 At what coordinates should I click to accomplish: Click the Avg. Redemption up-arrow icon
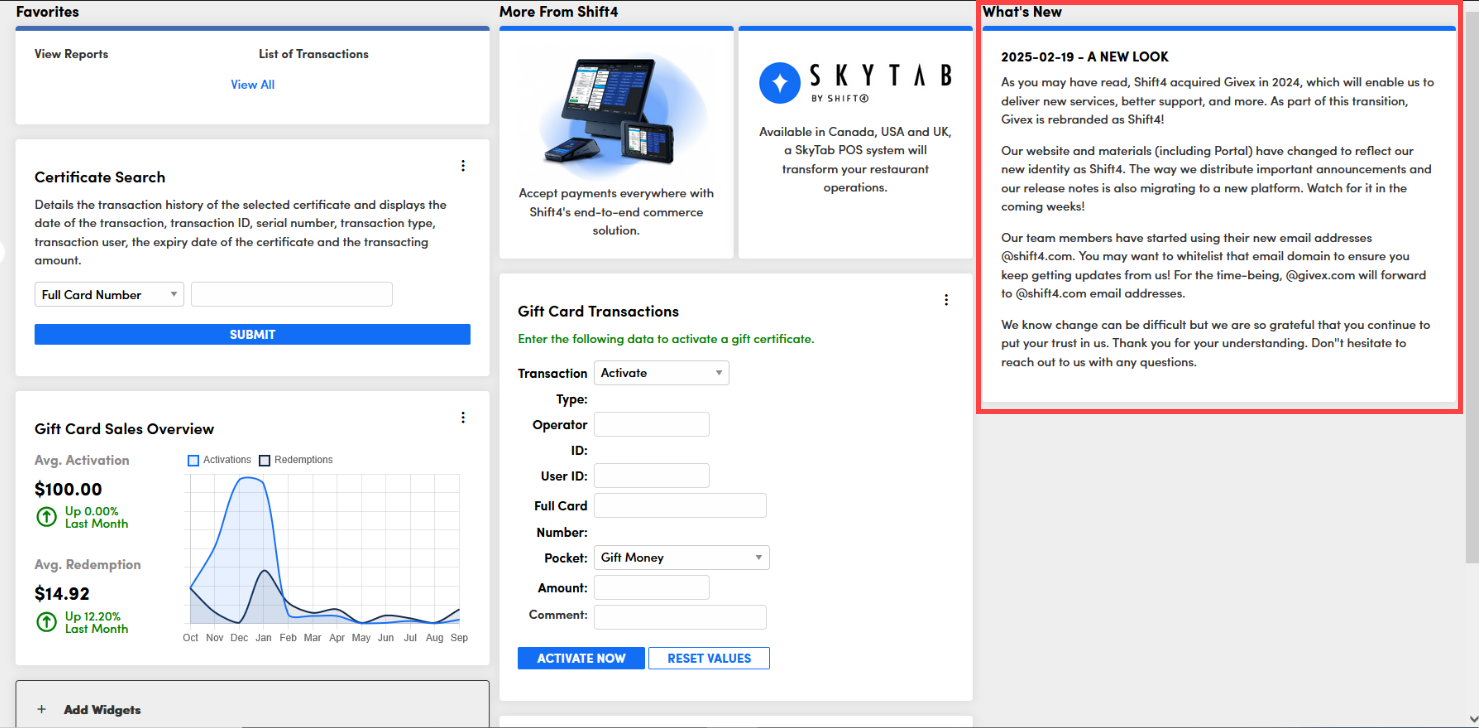coord(46,622)
